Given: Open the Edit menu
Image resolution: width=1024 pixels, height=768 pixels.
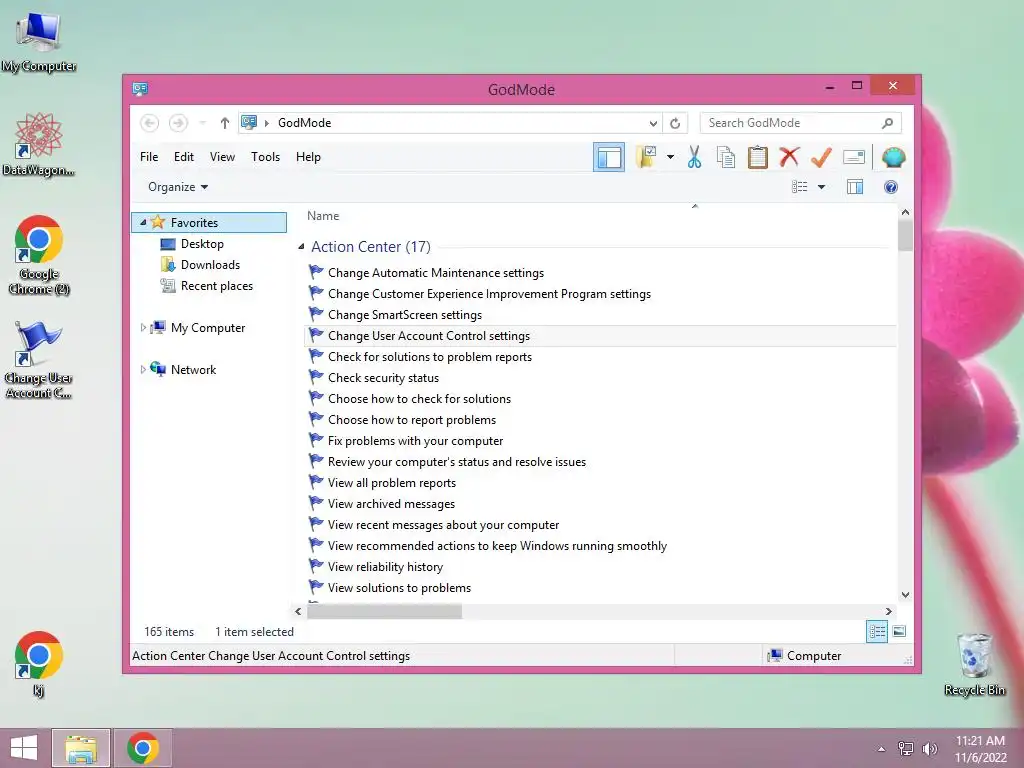Looking at the screenshot, I should (x=184, y=157).
